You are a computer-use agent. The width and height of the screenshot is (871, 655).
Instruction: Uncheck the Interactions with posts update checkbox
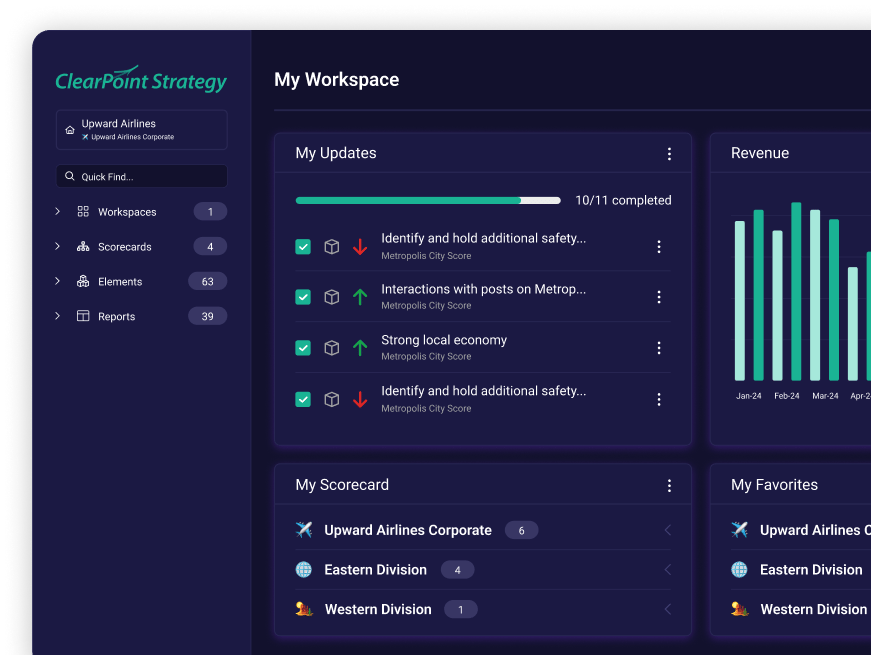point(303,297)
